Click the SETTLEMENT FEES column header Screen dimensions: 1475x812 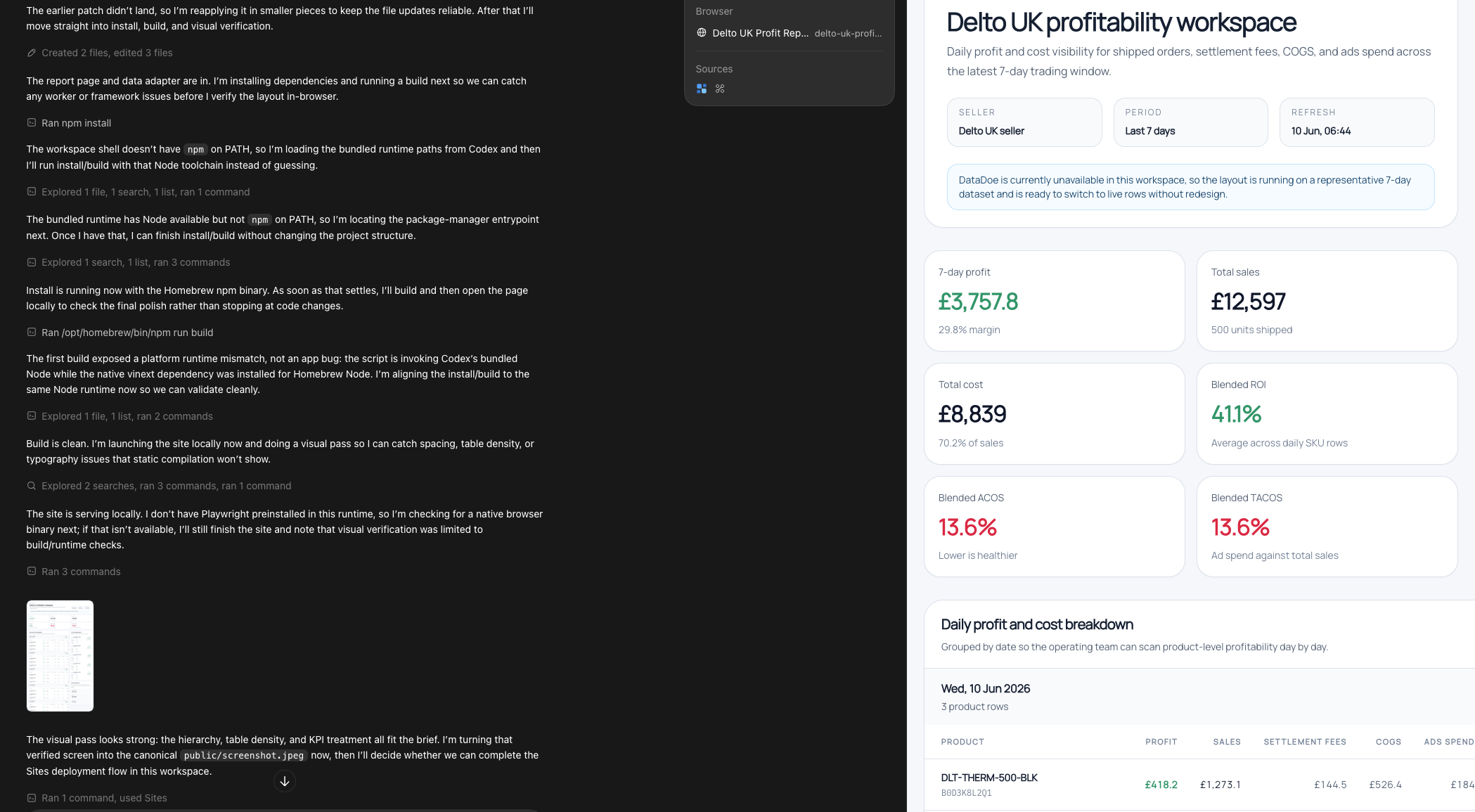coord(1305,742)
